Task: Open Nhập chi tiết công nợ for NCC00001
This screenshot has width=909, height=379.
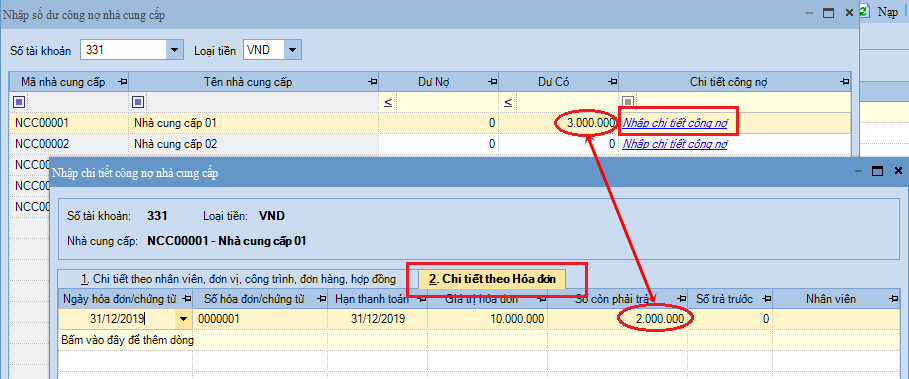Action: tap(675, 123)
